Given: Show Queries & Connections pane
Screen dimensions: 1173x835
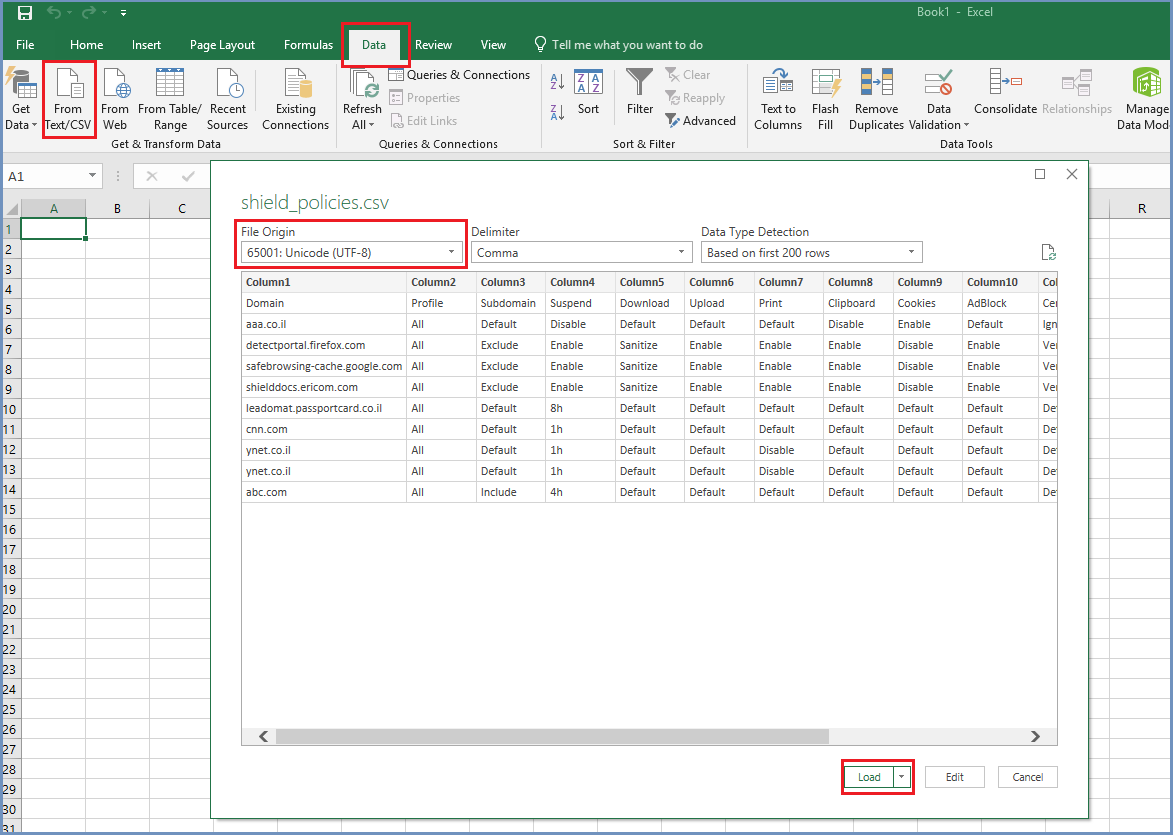Looking at the screenshot, I should coord(459,75).
